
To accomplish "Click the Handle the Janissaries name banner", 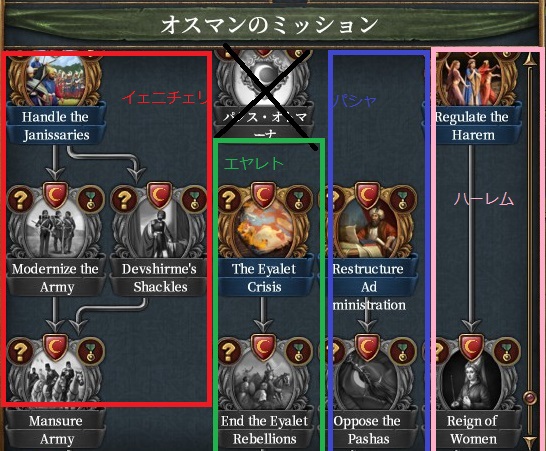I will click(56, 126).
